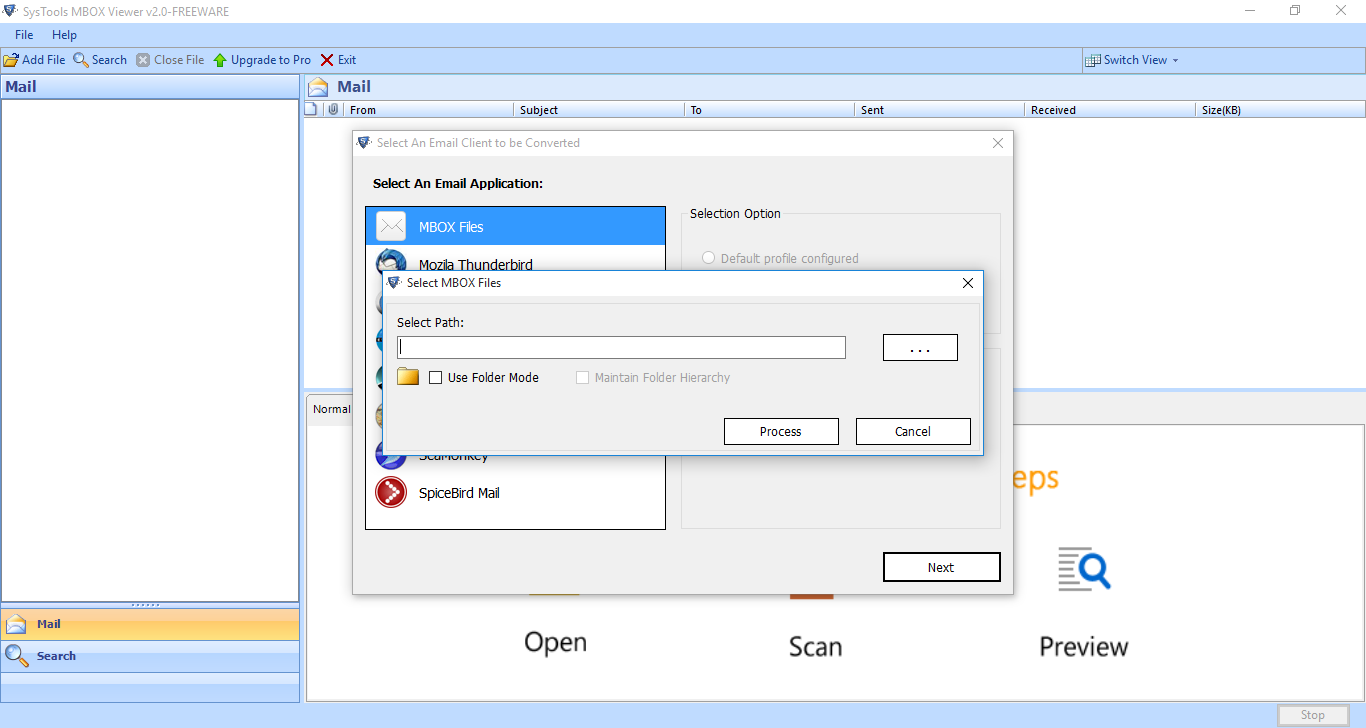The width and height of the screenshot is (1366, 728).
Task: Select the SpiceBird Mail client icon
Action: (391, 492)
